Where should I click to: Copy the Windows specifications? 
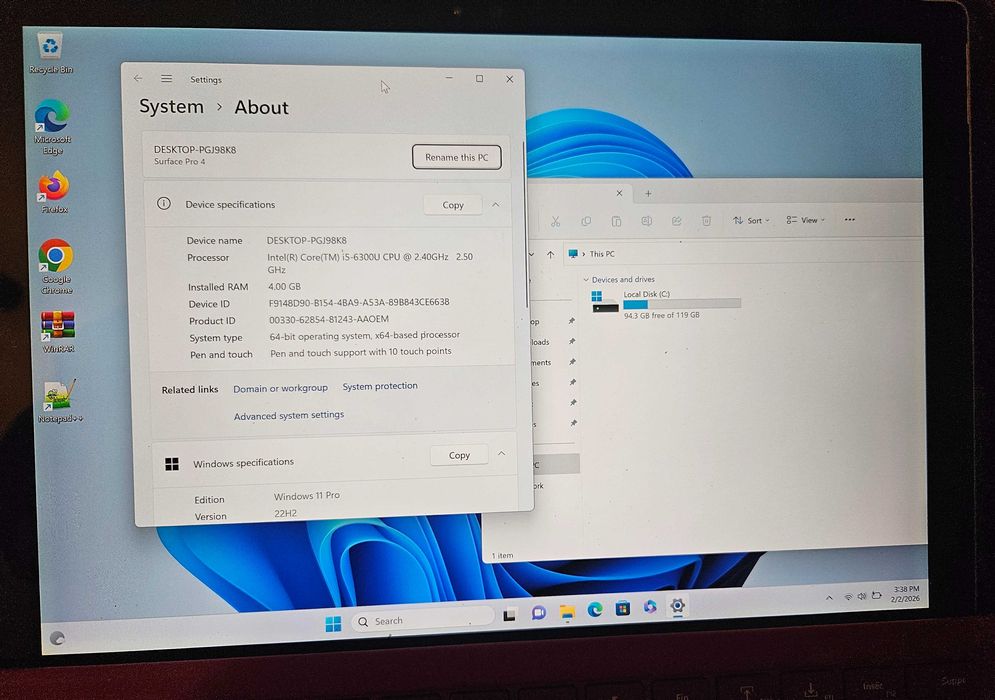[459, 455]
